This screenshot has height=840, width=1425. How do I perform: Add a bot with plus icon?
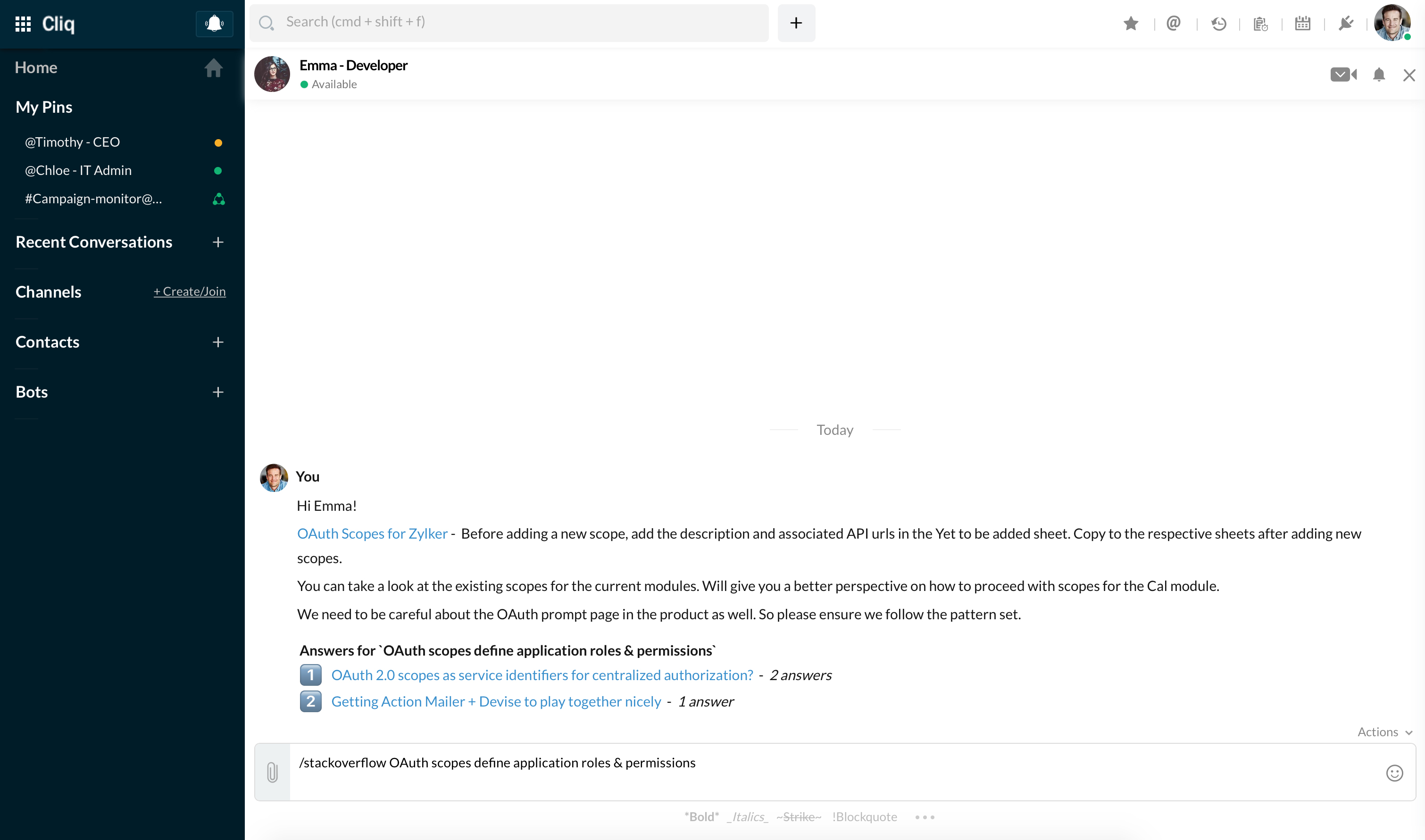[218, 392]
